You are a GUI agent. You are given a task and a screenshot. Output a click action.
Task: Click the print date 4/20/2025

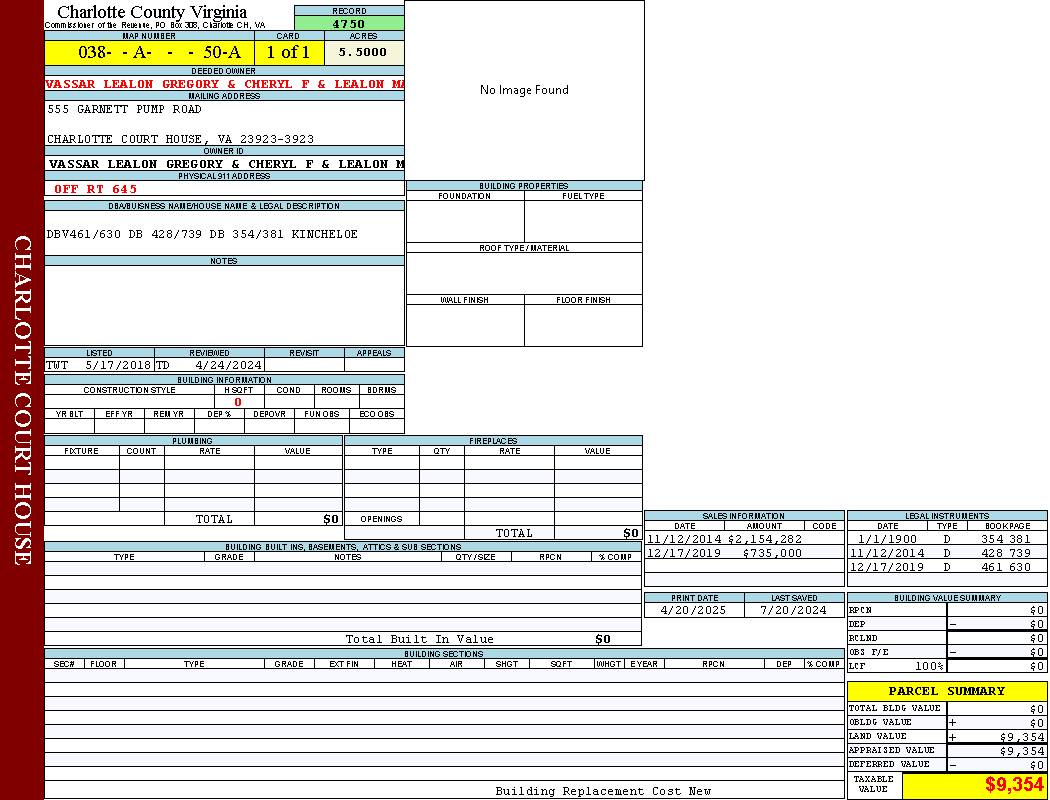click(695, 610)
